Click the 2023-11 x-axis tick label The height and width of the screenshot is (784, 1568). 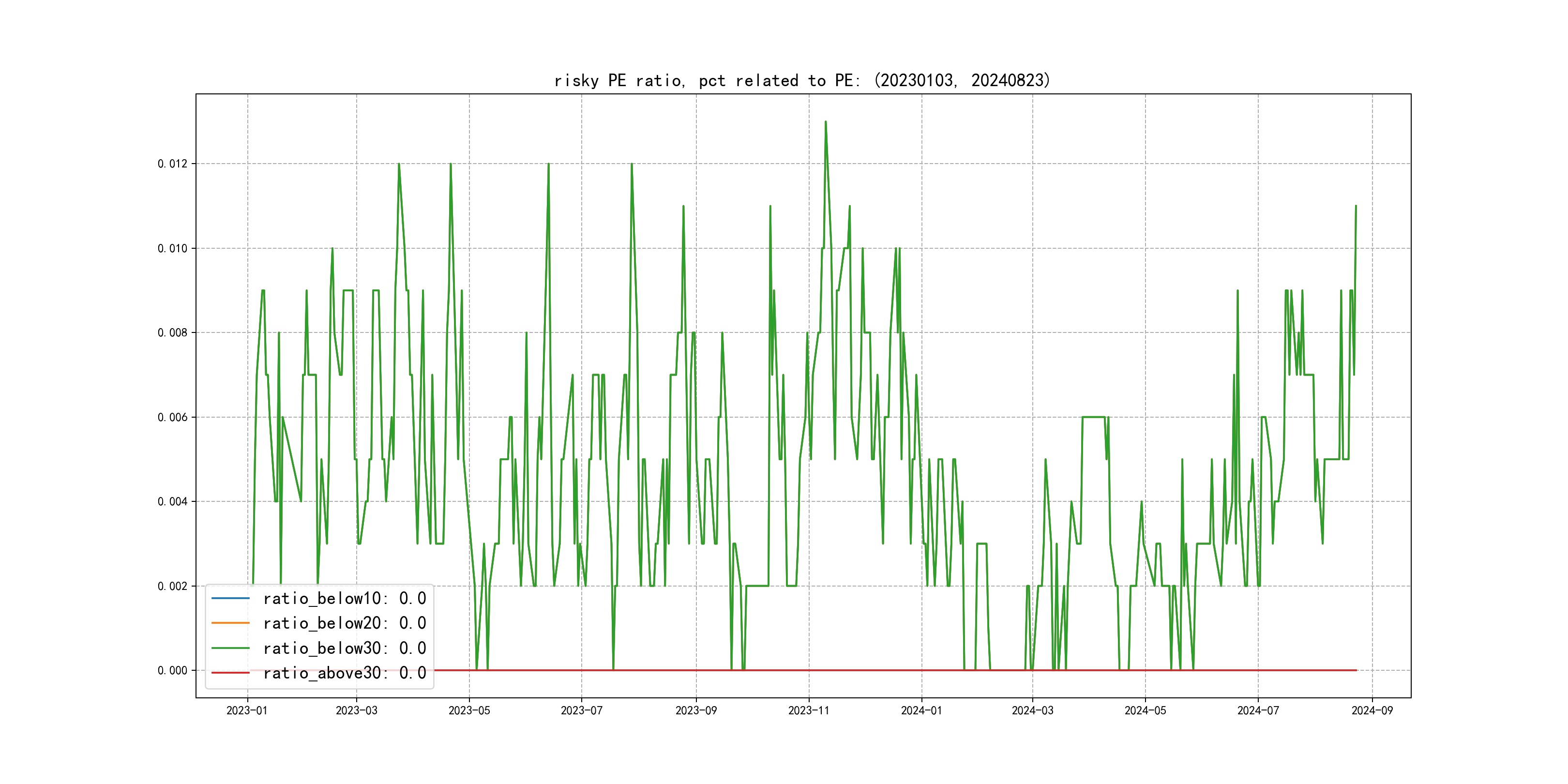click(808, 710)
